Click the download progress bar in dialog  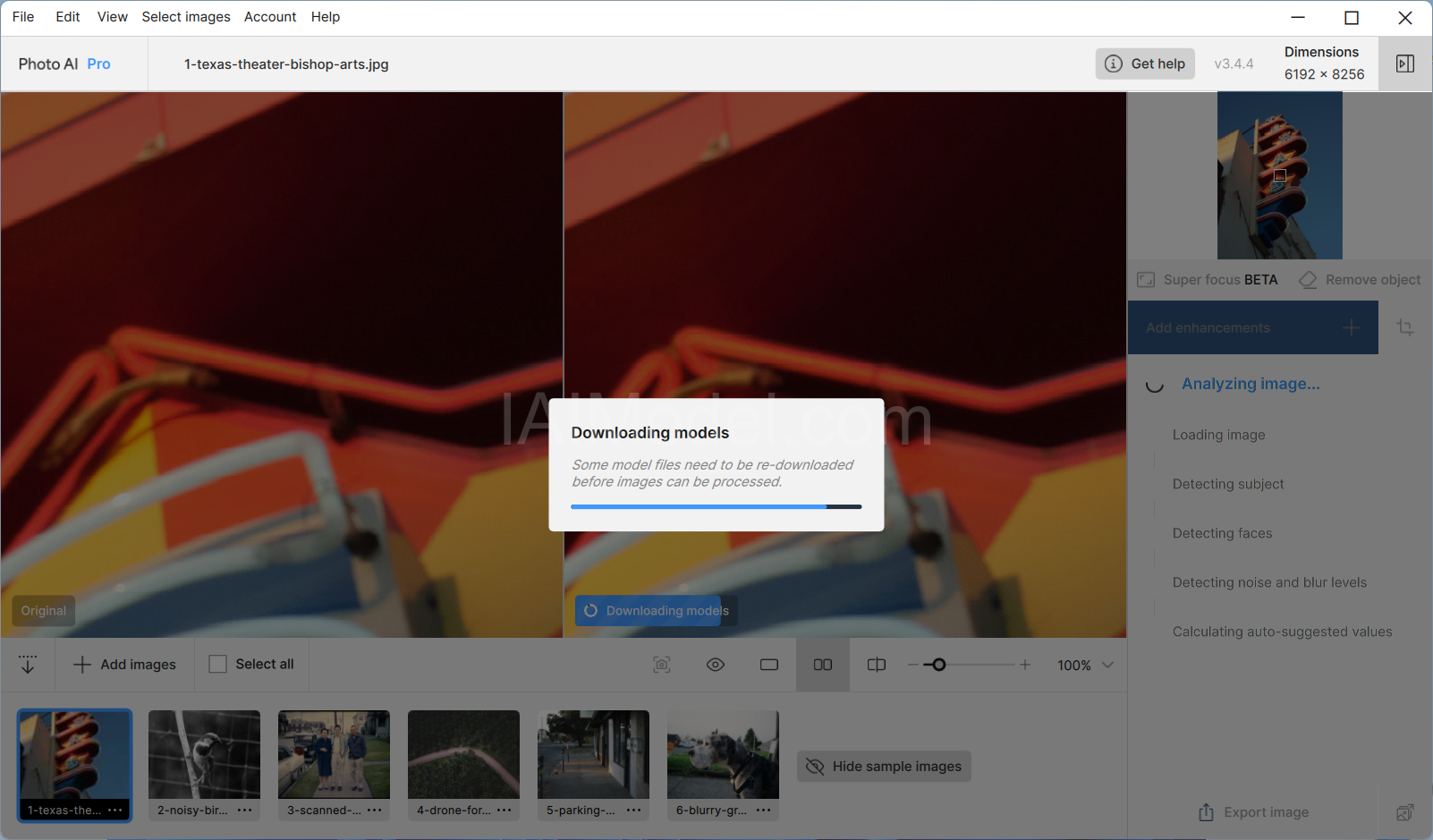716,507
